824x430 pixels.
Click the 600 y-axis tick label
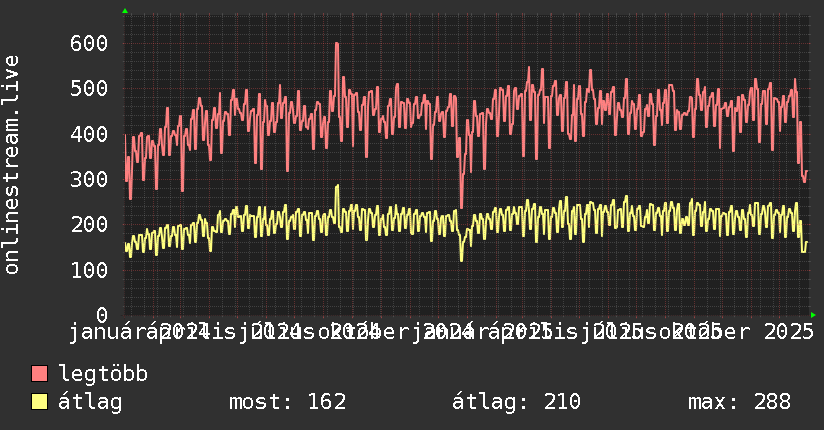[89, 43]
